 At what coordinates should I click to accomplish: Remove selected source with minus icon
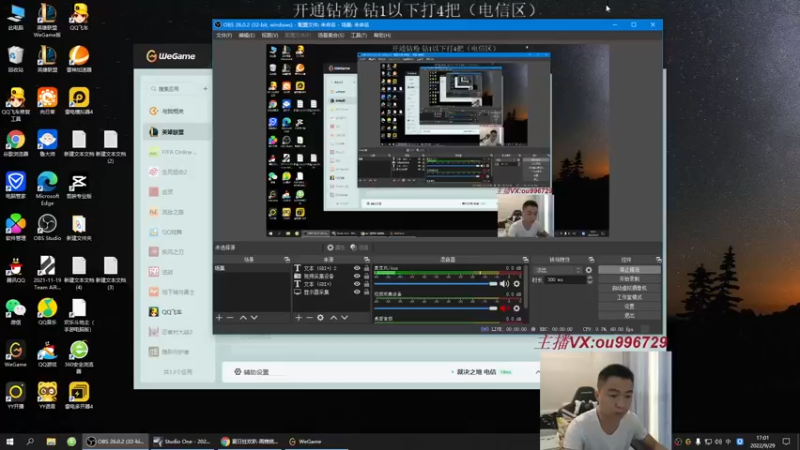tap(309, 317)
